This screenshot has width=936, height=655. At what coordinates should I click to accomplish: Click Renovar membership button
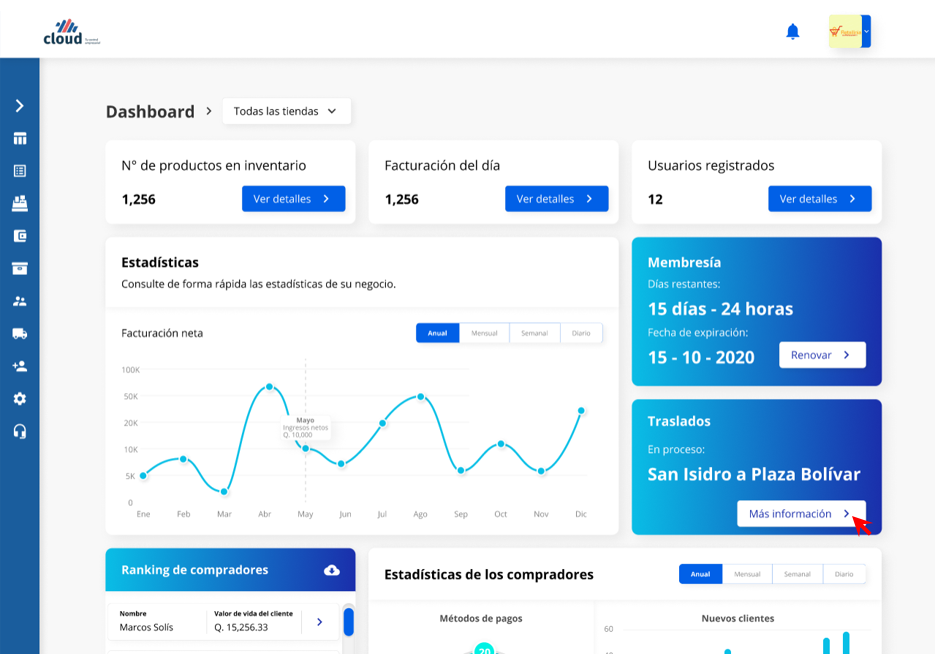[822, 355]
